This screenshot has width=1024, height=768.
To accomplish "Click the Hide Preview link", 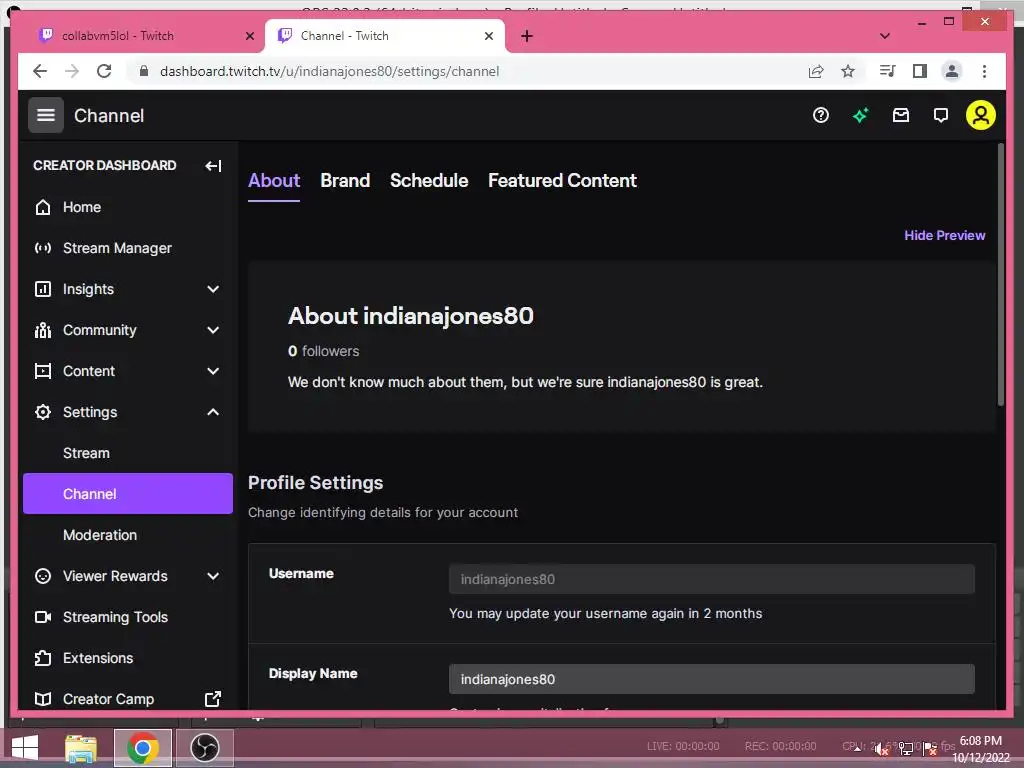I will pos(944,235).
